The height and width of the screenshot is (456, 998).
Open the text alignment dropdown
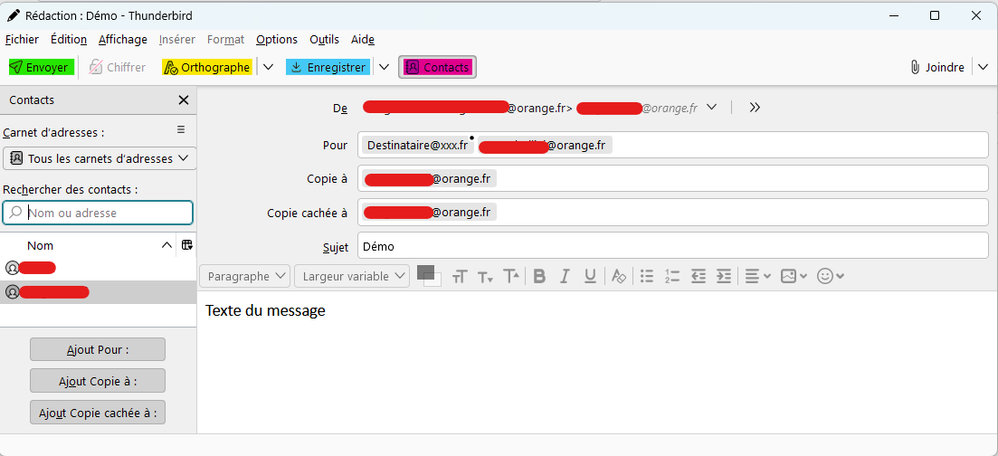tap(758, 276)
